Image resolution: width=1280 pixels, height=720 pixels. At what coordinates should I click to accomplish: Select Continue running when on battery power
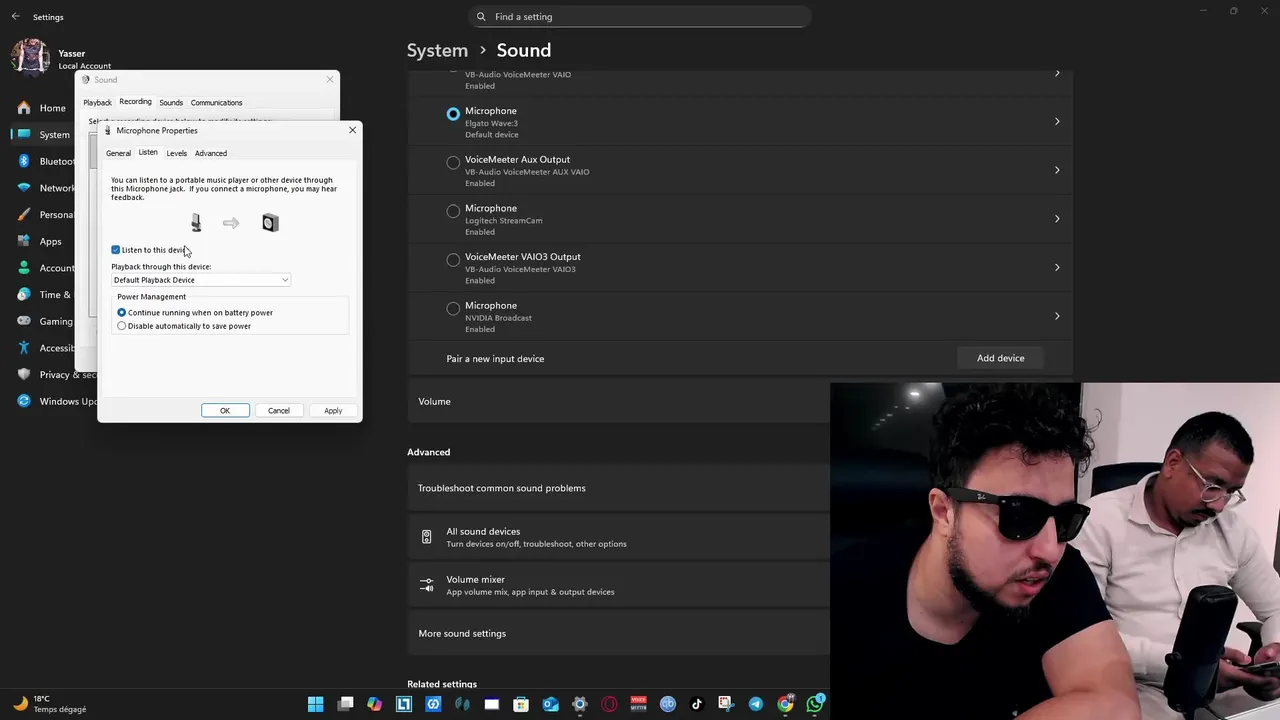coord(122,313)
